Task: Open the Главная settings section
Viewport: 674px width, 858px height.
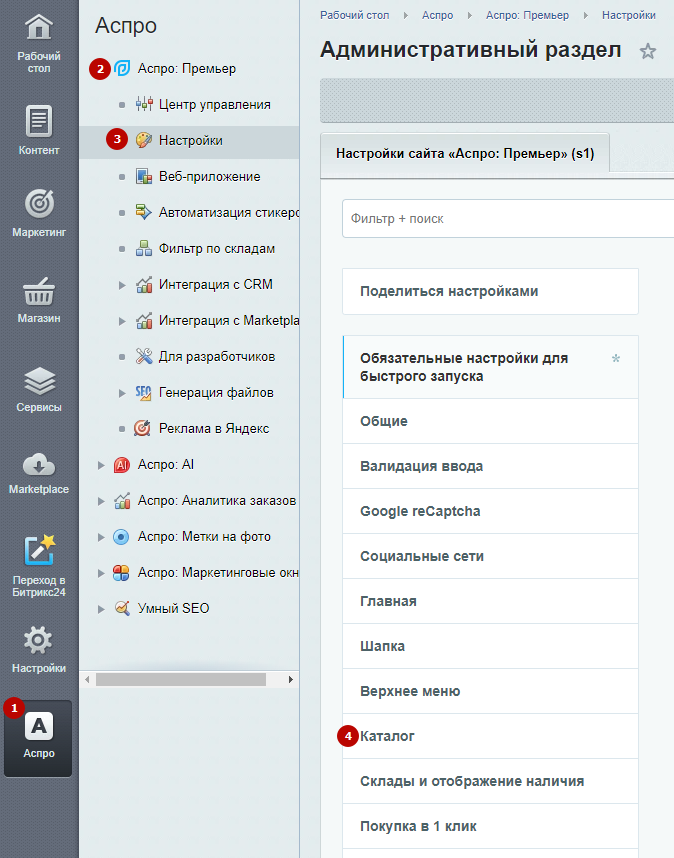Action: point(490,601)
